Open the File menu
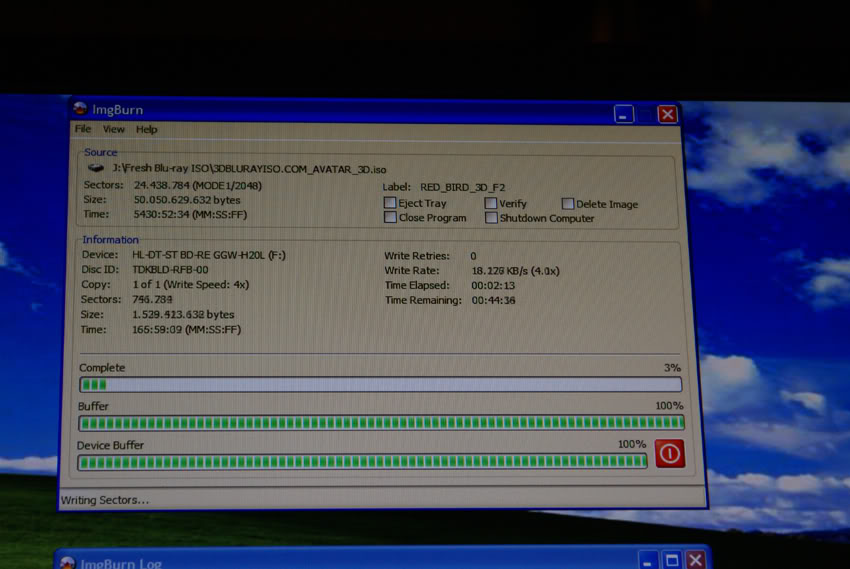The width and height of the screenshot is (850, 569). click(83, 129)
